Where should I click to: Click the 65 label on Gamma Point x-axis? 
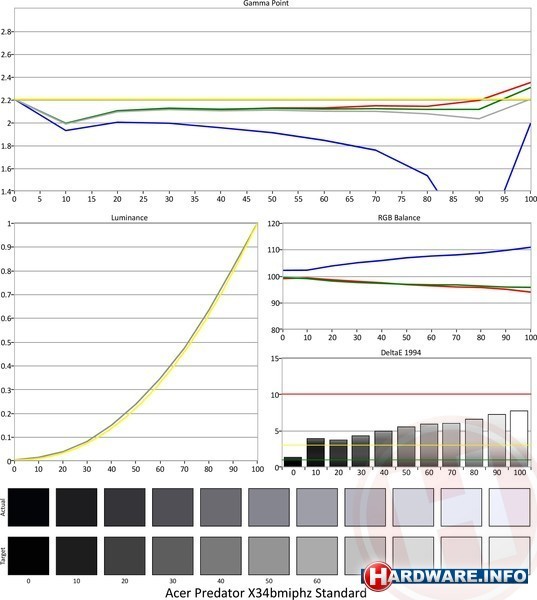[349, 199]
